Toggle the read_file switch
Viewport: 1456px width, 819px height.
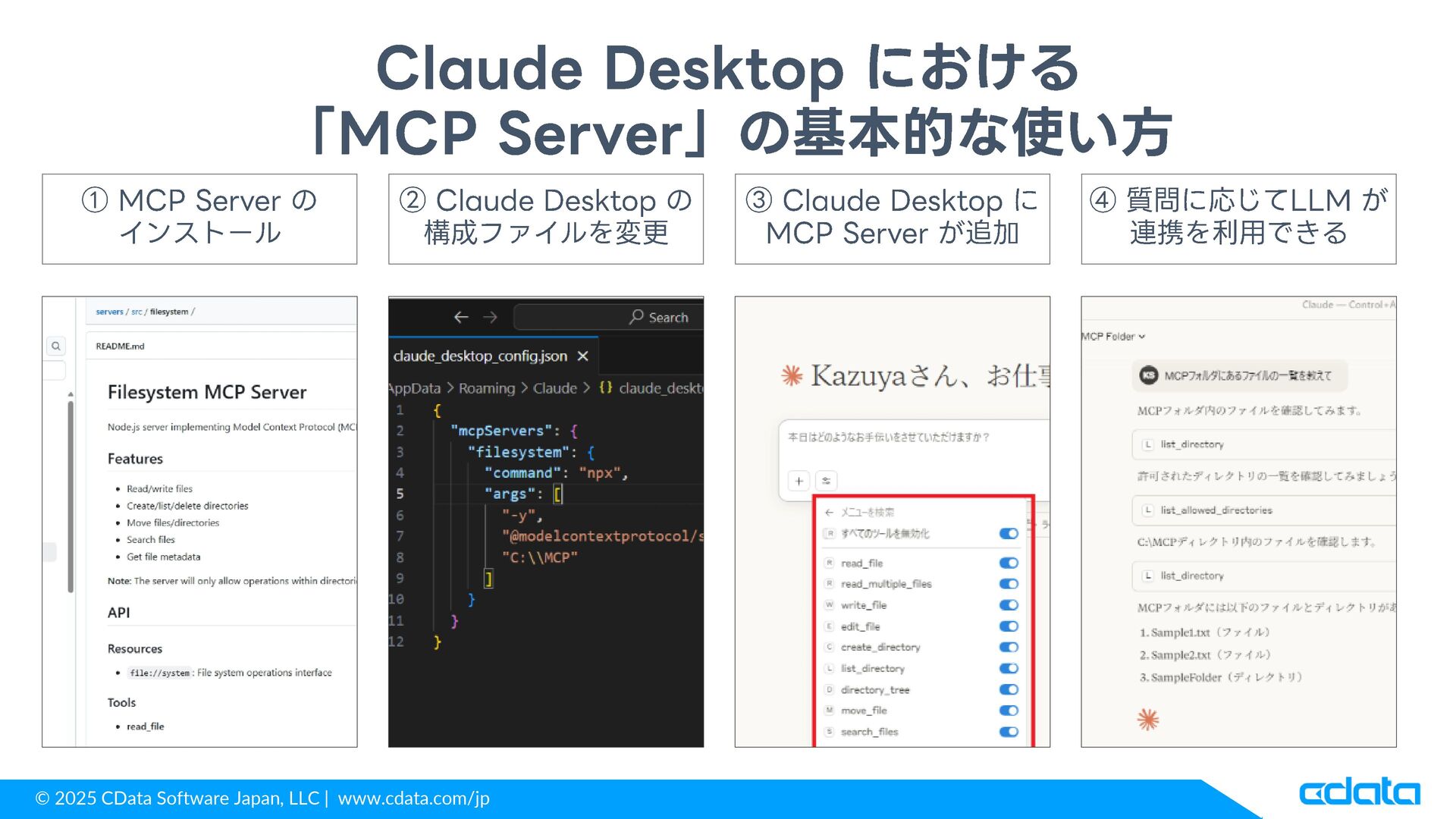(1009, 563)
